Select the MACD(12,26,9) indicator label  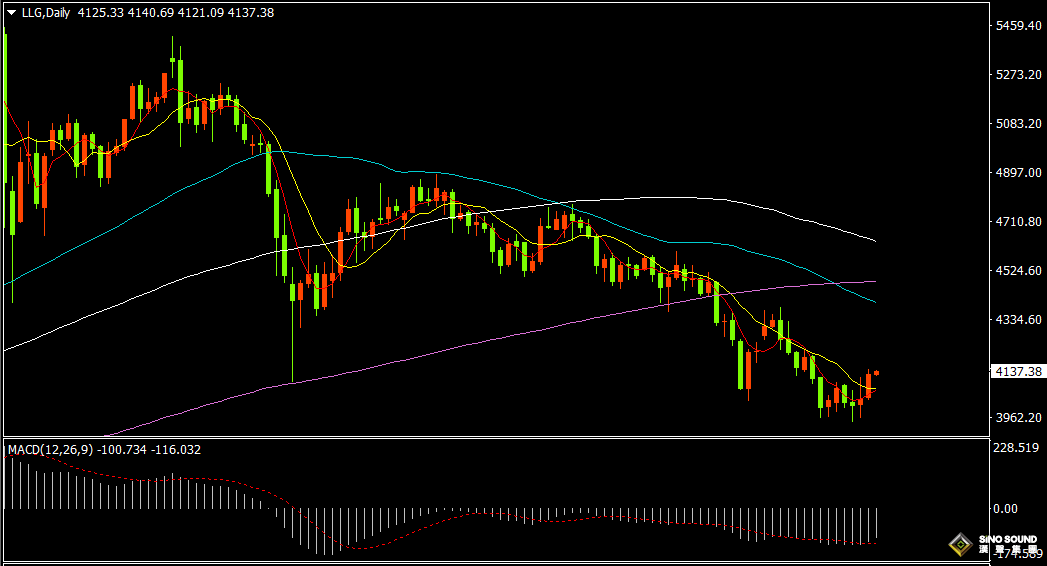click(51, 450)
